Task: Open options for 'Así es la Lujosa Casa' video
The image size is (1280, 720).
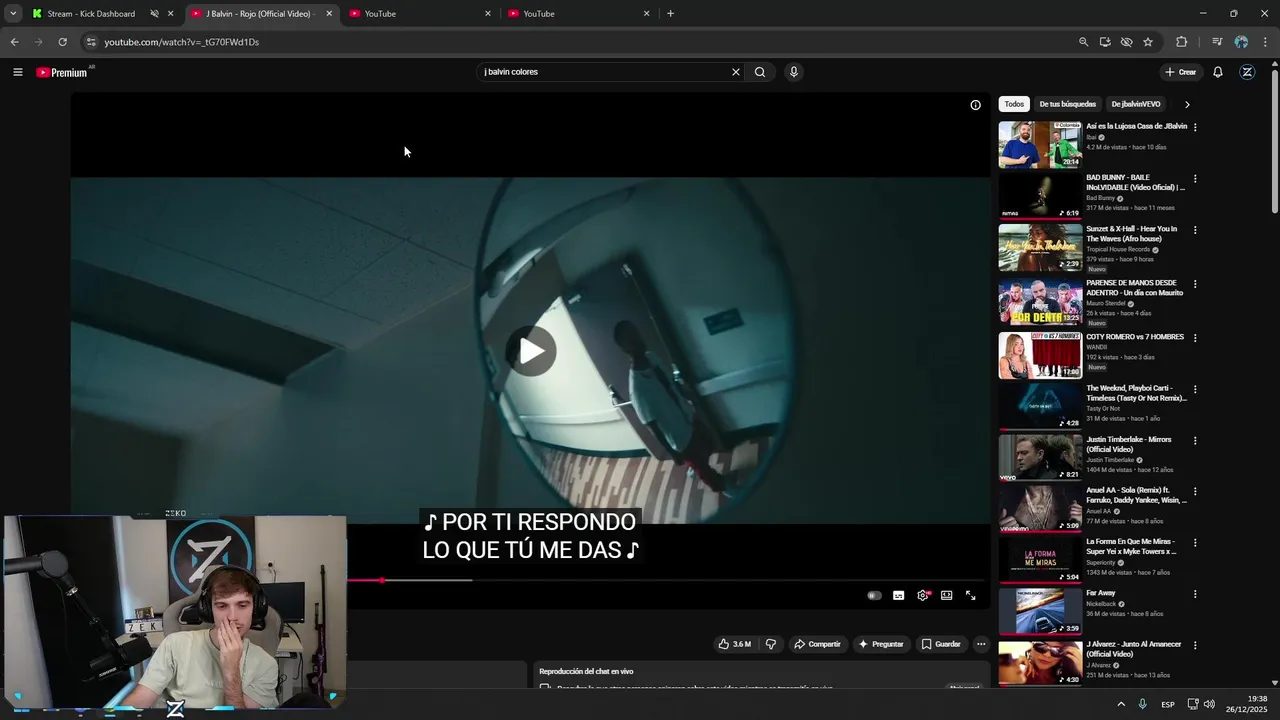Action: pos(1195,127)
